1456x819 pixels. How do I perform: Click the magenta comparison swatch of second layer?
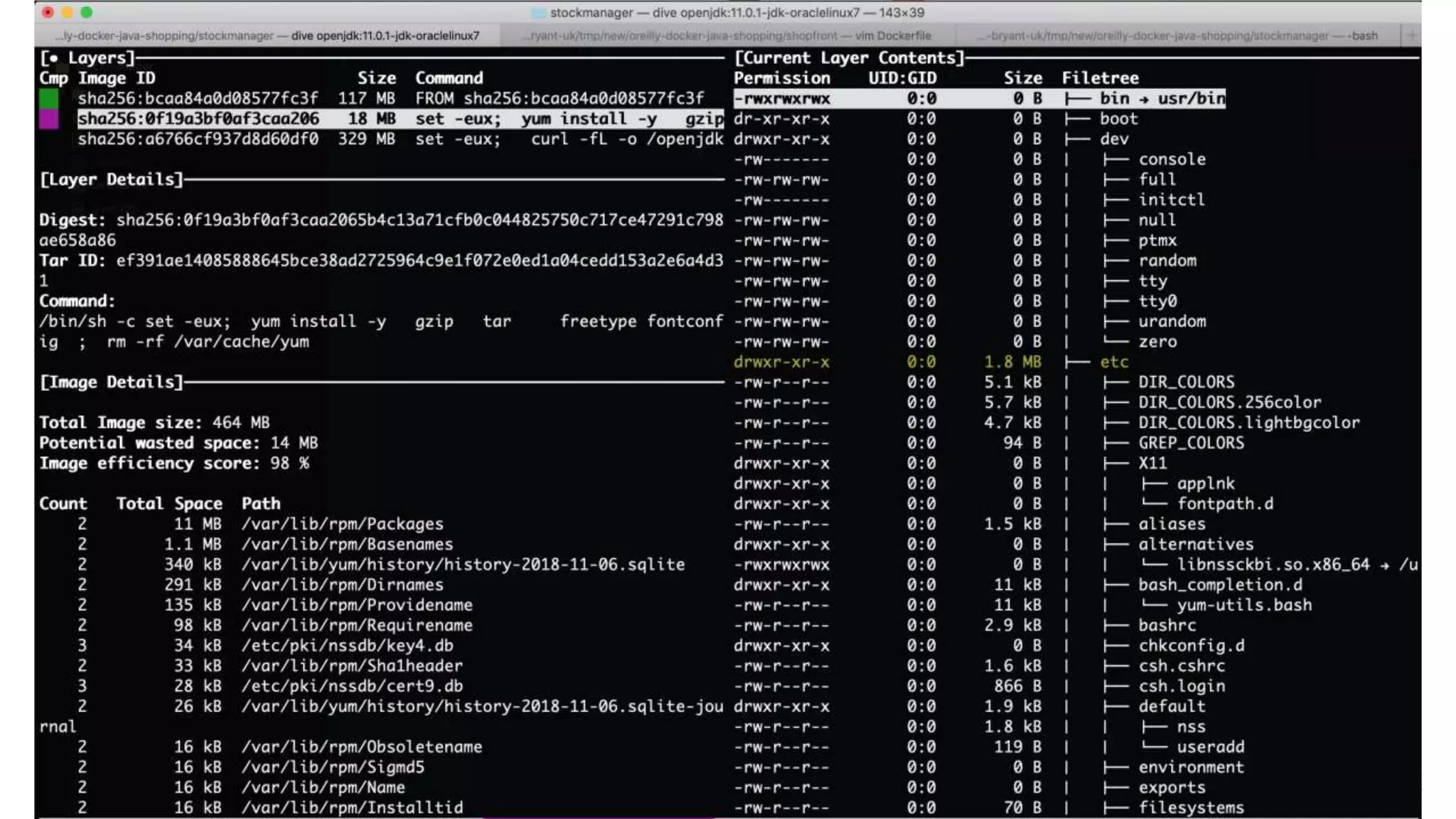49,119
